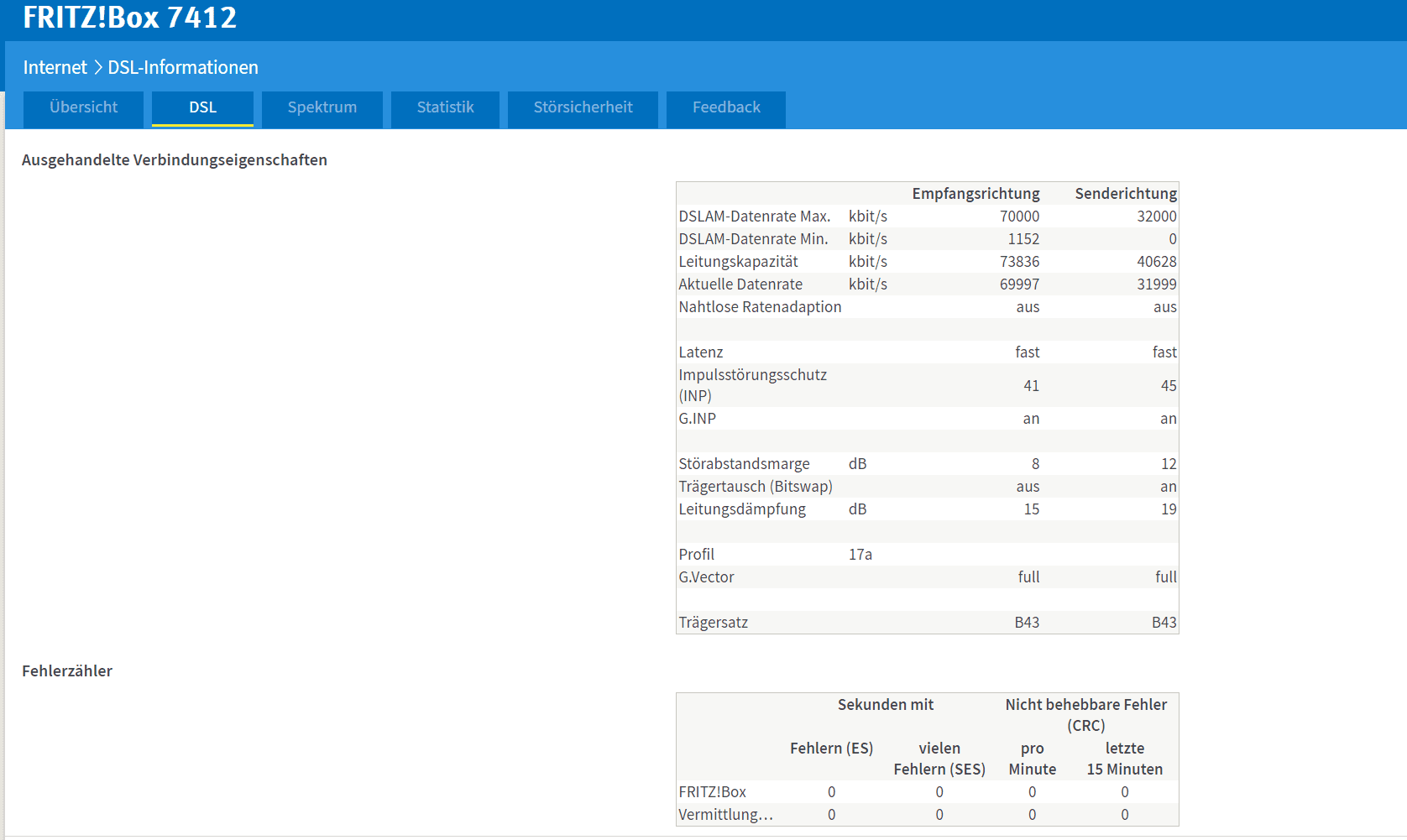Viewport: 1407px width, 840px height.
Task: Click the Nahtlose Ratenadaption label
Action: [760, 307]
